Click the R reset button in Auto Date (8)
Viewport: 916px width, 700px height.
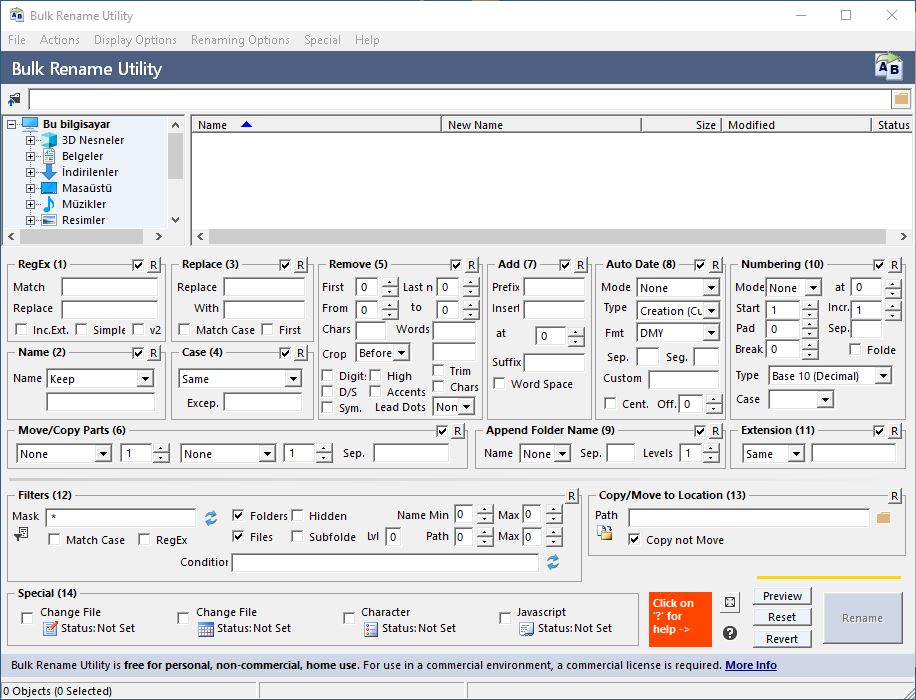(x=716, y=265)
